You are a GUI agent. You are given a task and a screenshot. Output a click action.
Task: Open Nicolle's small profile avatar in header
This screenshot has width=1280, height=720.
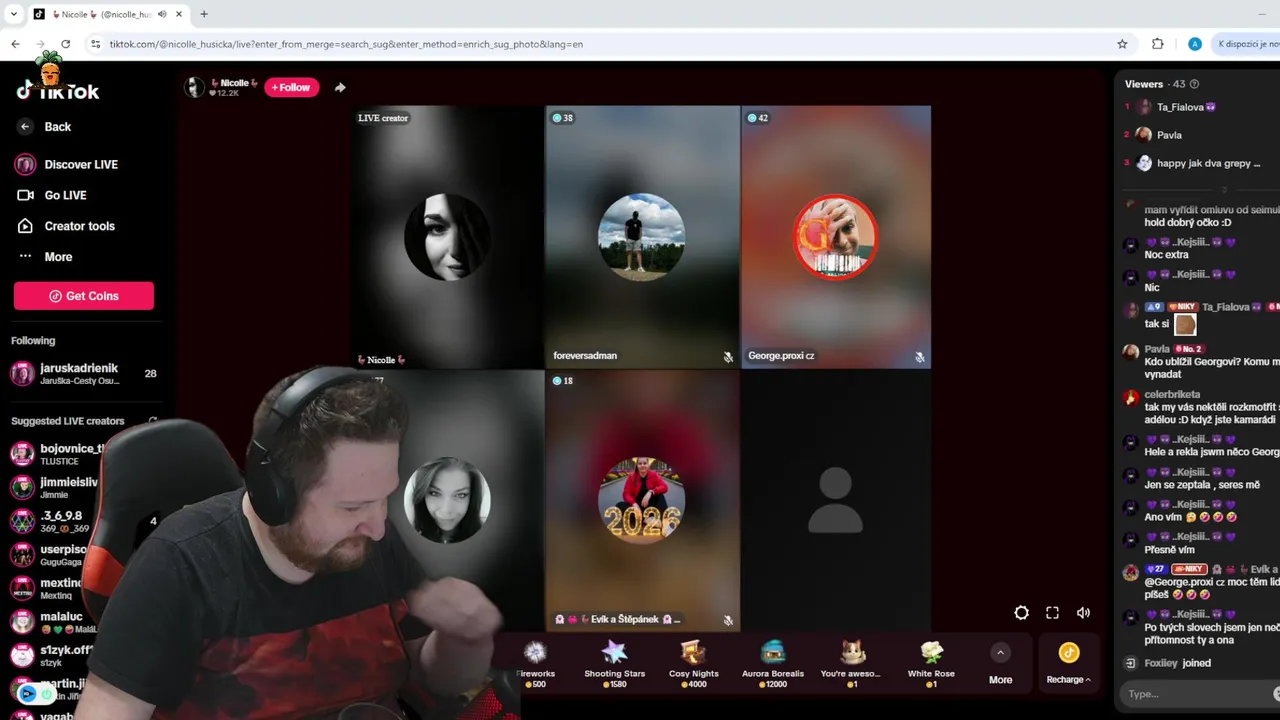click(x=194, y=87)
